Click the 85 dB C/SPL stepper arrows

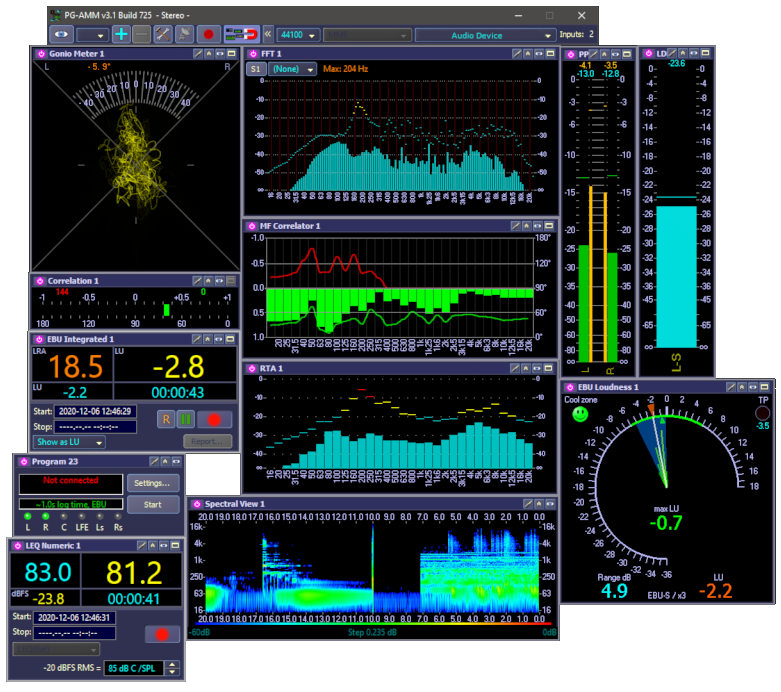pos(172,668)
